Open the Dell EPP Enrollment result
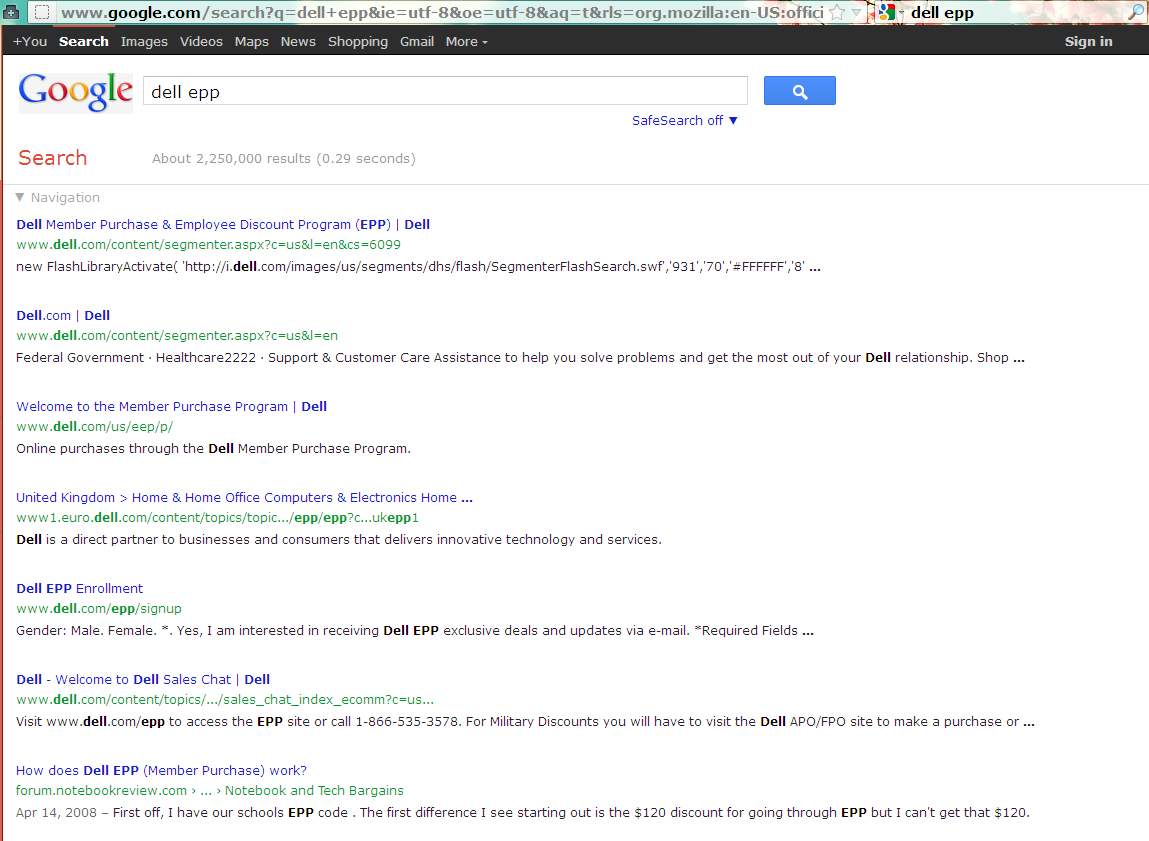This screenshot has height=841, width=1149. [80, 589]
